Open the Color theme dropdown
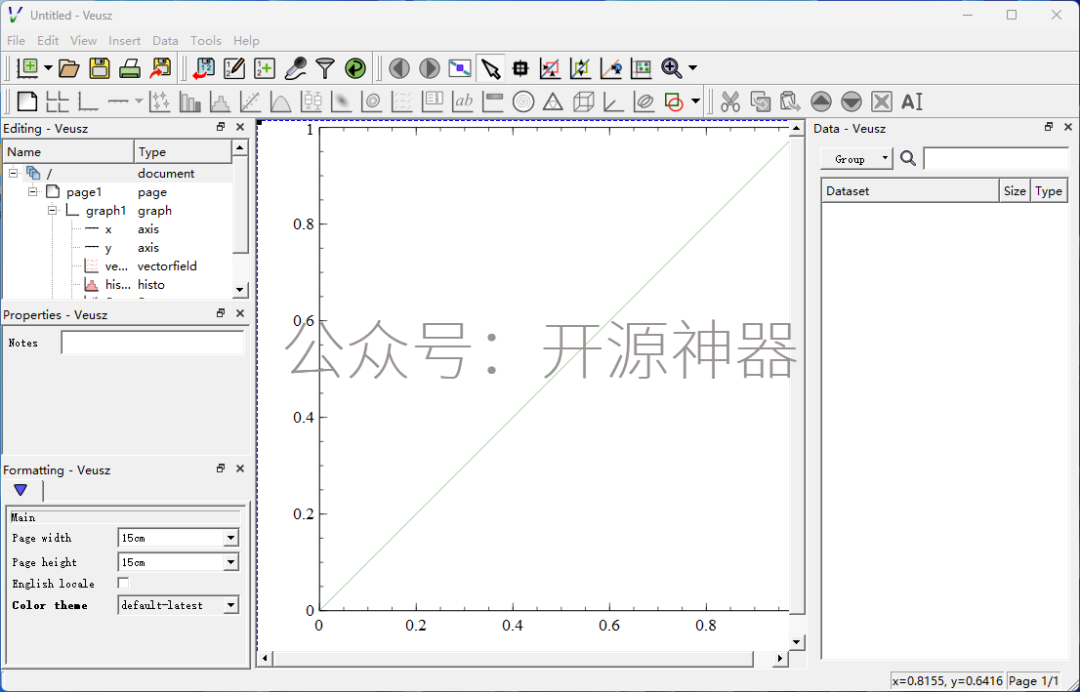 [231, 605]
